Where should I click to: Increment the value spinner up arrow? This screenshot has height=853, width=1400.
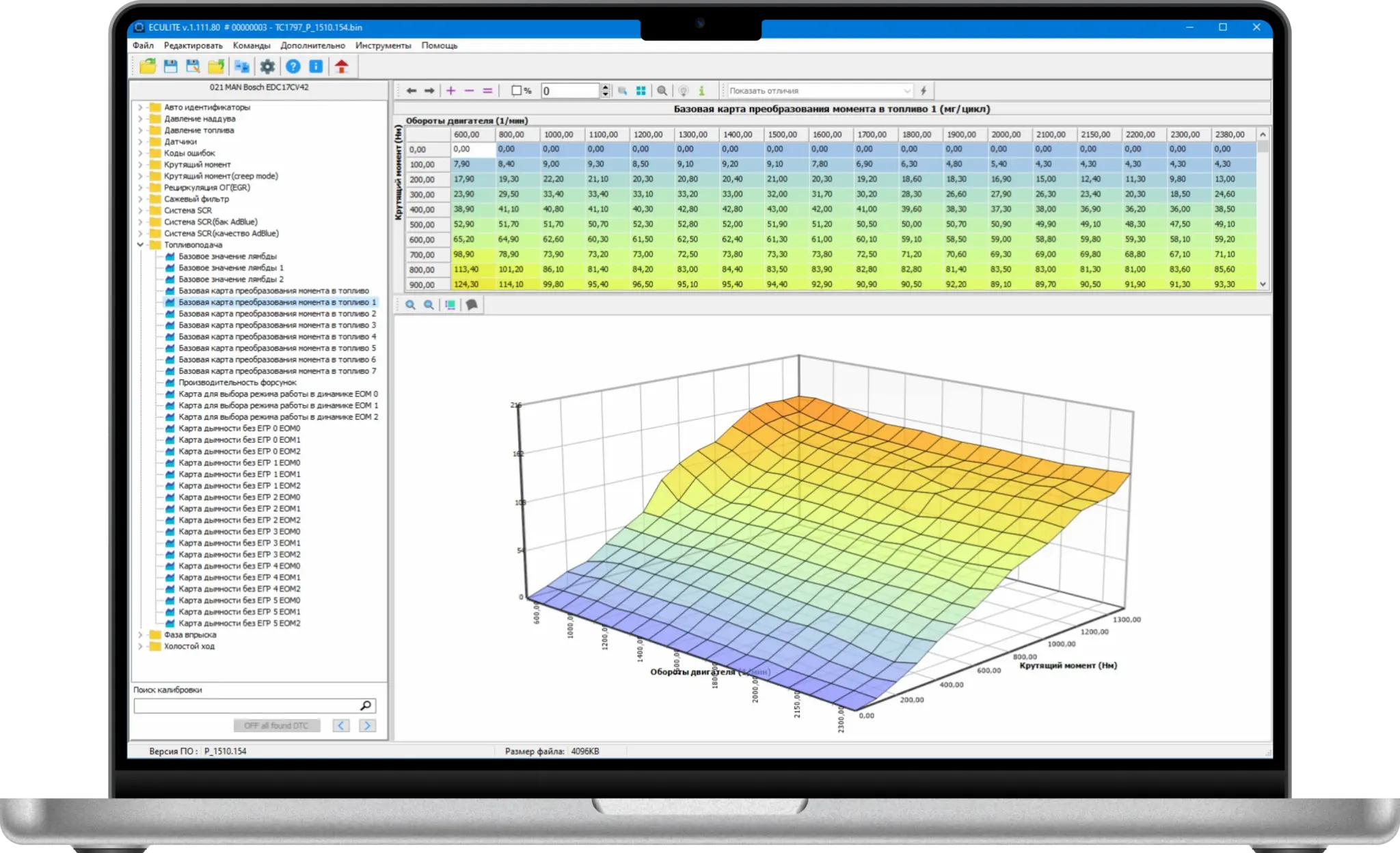[x=605, y=87]
